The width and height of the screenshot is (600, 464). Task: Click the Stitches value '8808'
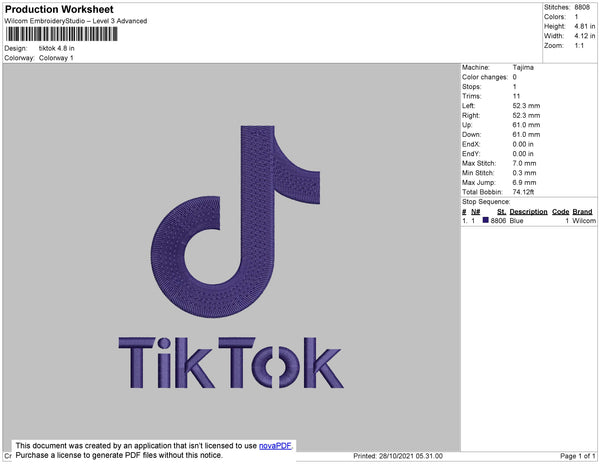click(x=582, y=7)
